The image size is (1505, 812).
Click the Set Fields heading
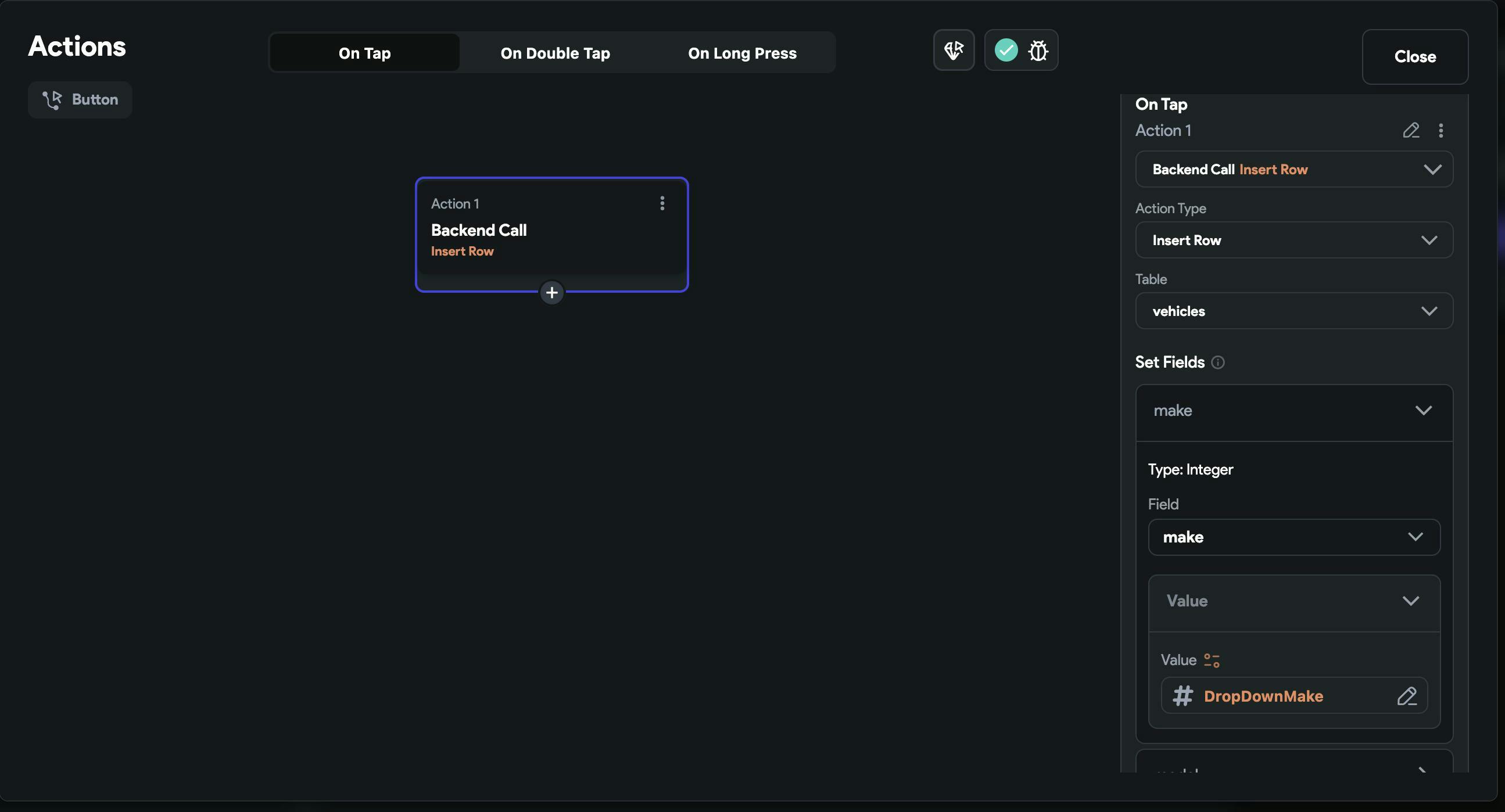pos(1170,362)
